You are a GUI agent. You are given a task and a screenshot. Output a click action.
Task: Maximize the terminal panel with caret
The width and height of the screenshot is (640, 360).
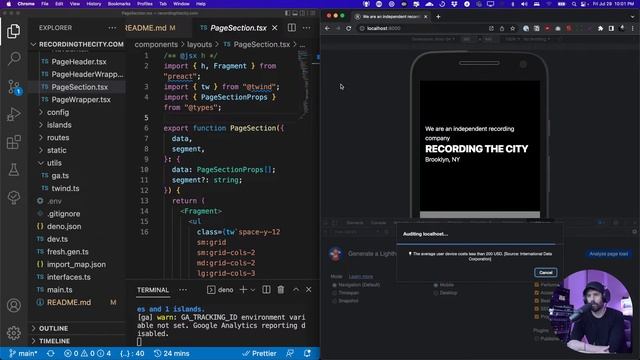(296, 290)
